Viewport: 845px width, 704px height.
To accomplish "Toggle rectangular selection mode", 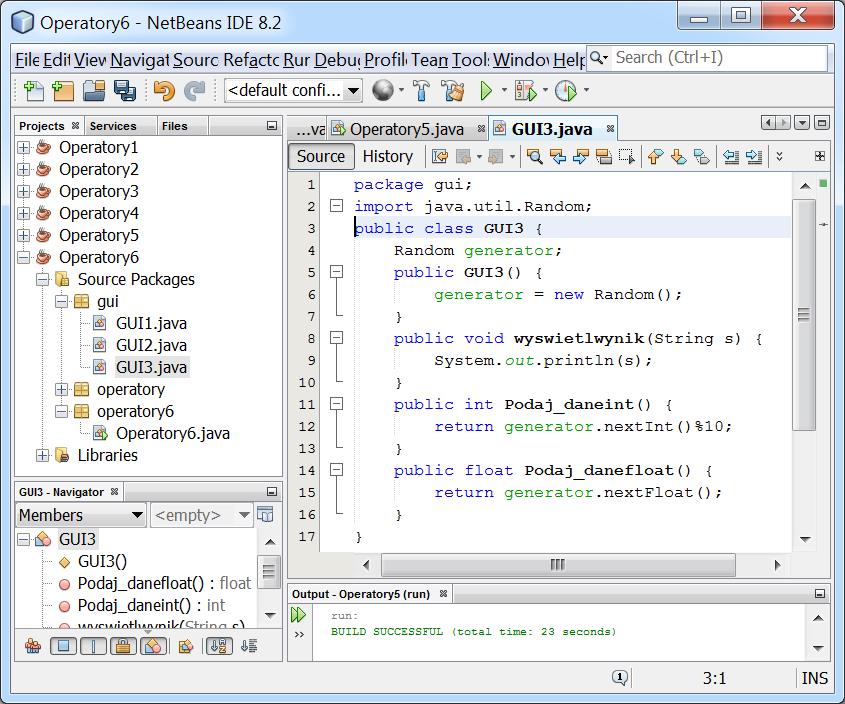I will coord(627,156).
